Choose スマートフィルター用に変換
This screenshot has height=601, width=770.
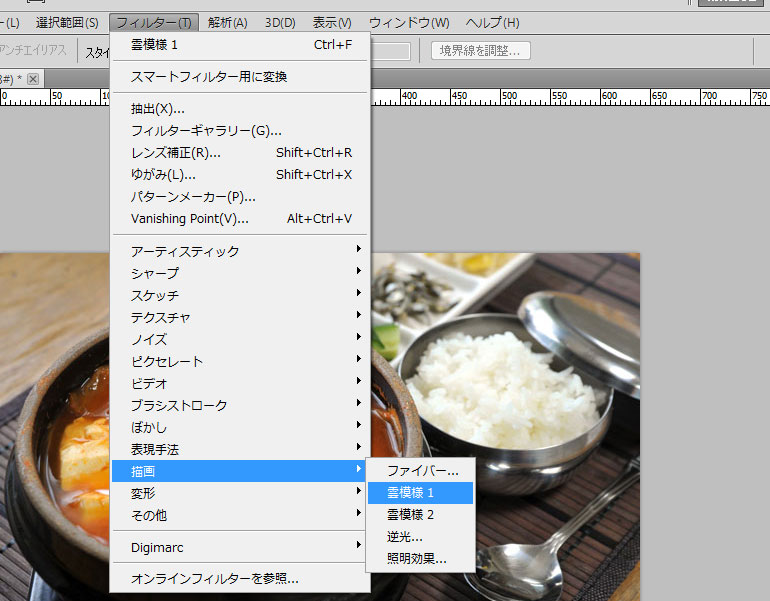[241, 77]
